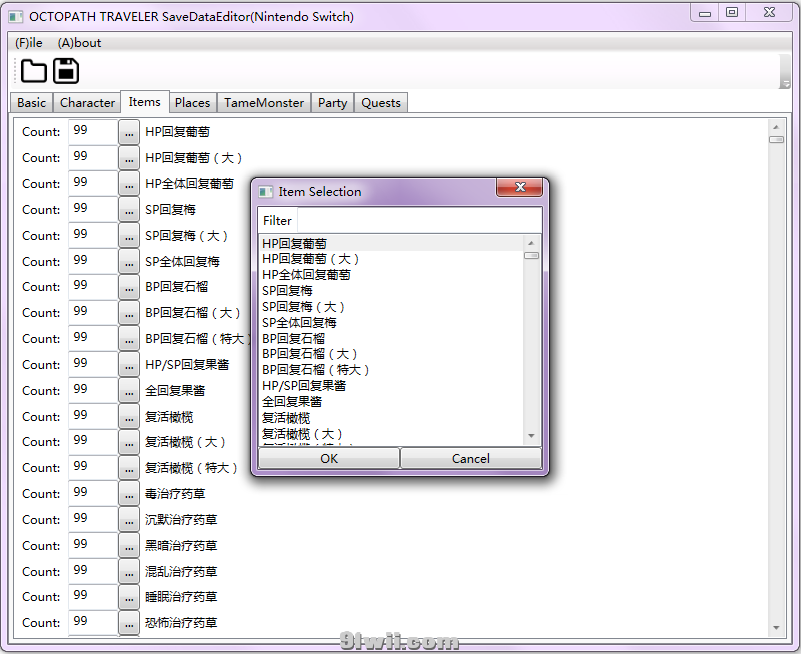801x654 pixels.
Task: Open item picker for 复活橄榄 row
Action: pos(129,417)
